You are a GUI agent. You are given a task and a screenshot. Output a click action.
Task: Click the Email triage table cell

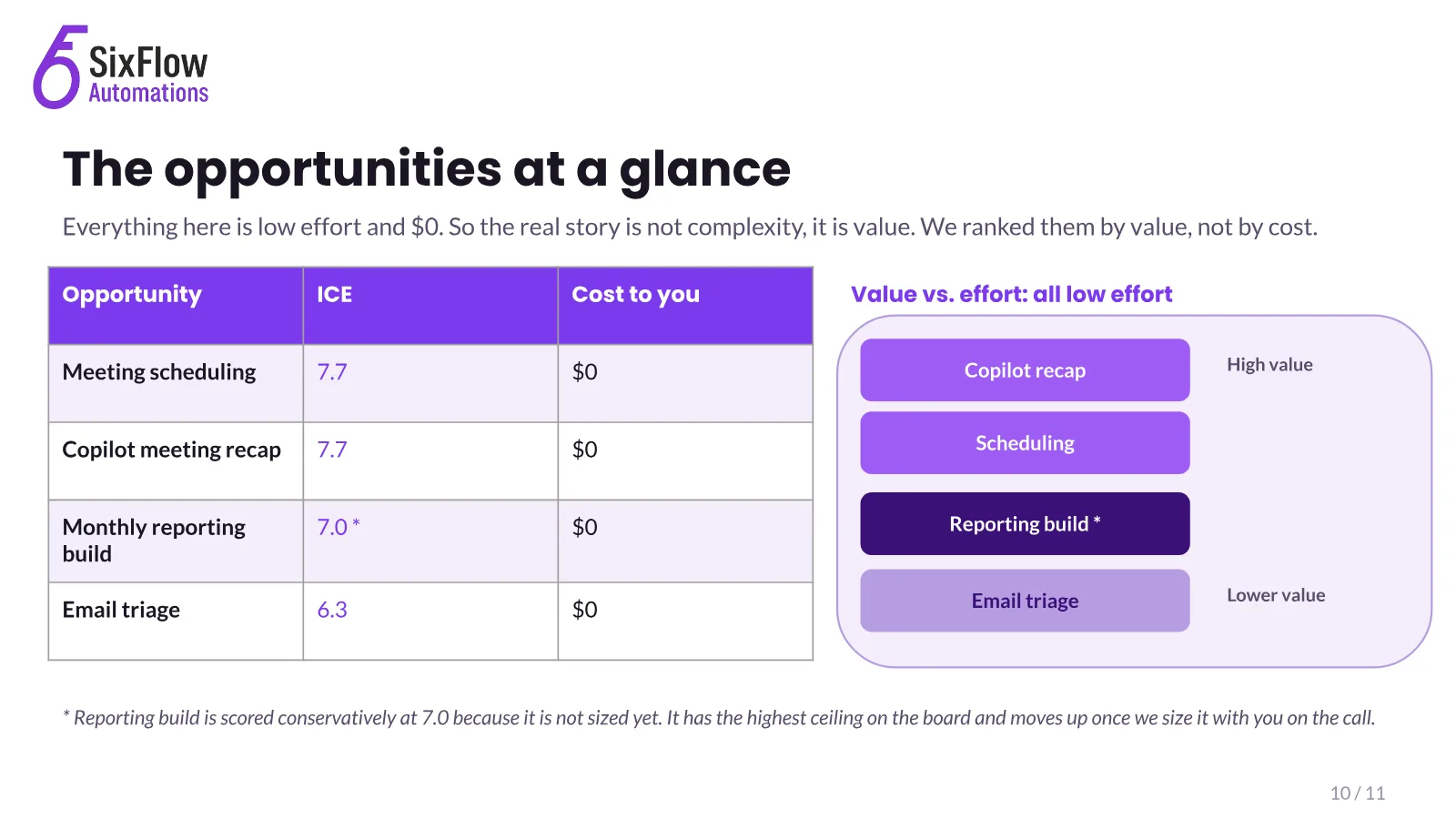176,622
